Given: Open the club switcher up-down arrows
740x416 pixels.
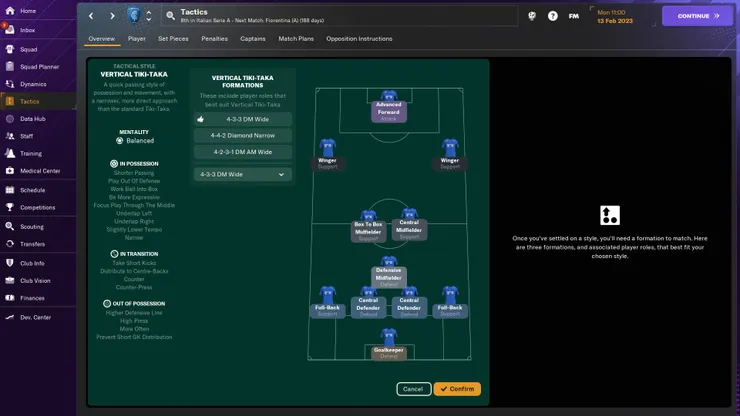Looking at the screenshot, I should click(149, 16).
